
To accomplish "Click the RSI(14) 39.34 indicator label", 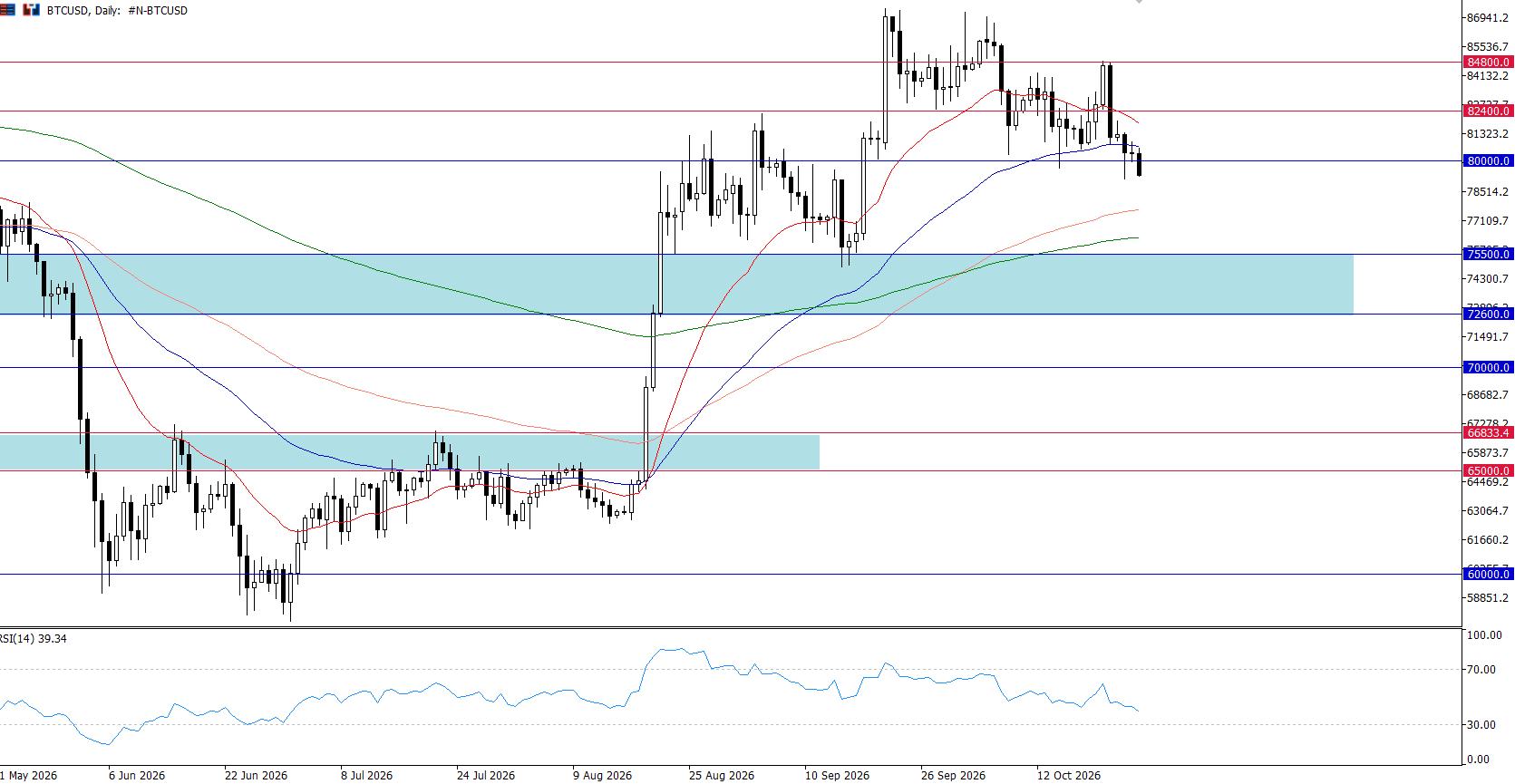I will coord(34,639).
